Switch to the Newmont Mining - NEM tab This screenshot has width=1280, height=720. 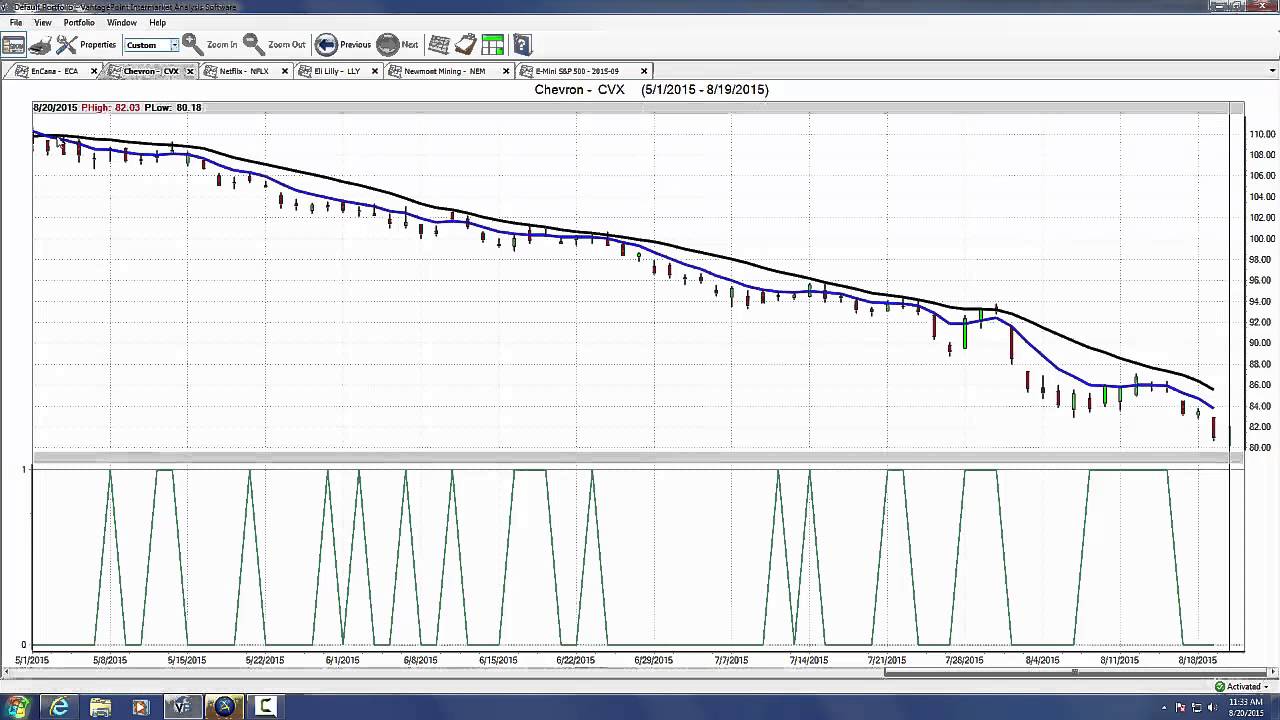[x=444, y=71]
